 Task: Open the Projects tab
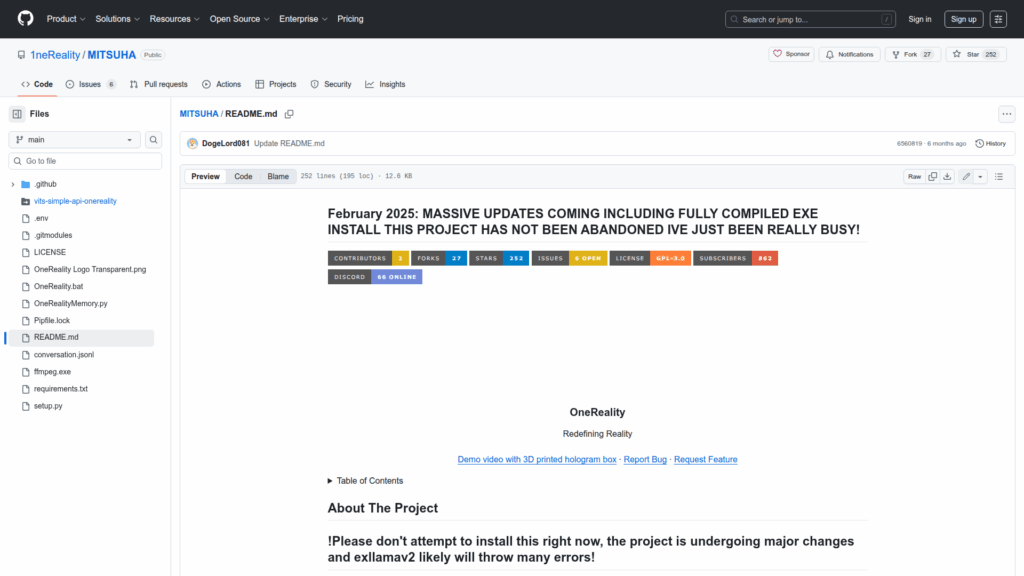(x=276, y=84)
